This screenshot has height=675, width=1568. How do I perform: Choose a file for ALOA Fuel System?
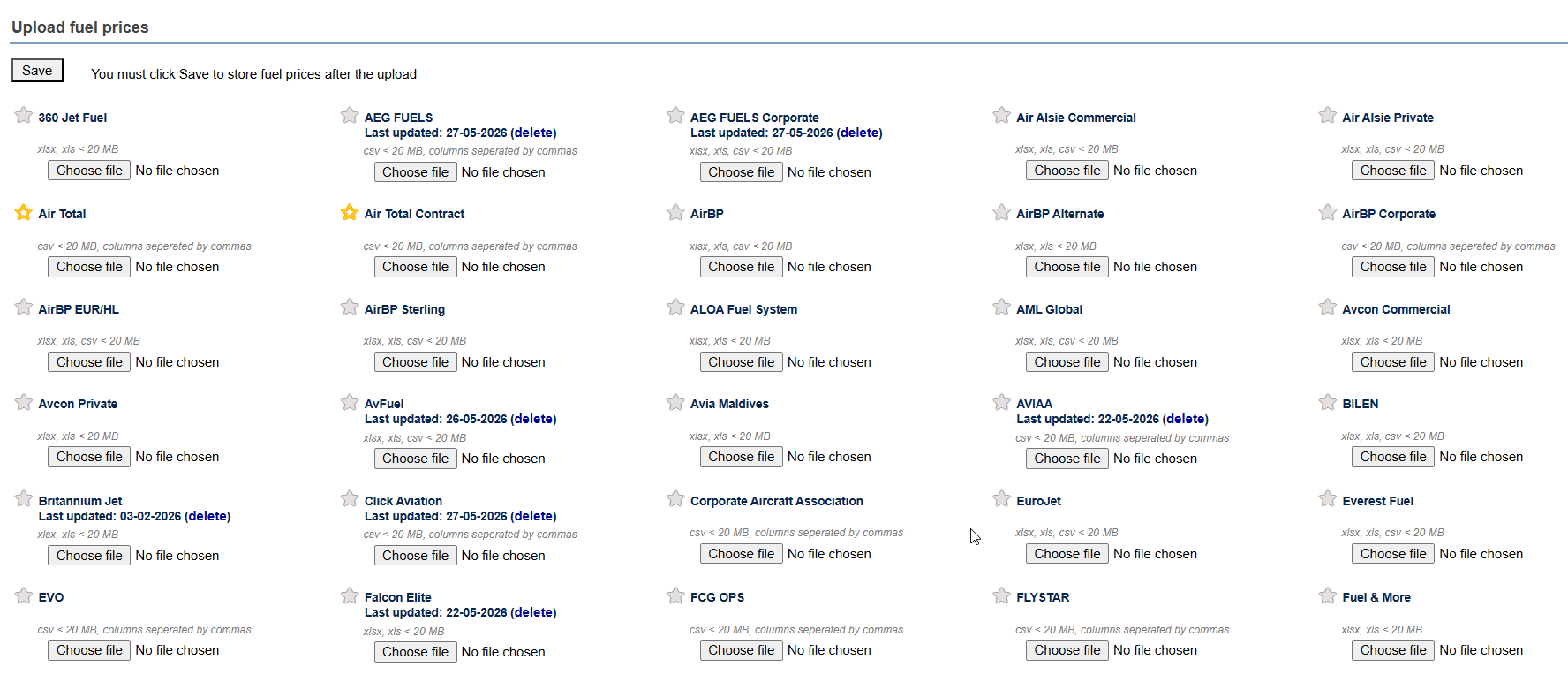pos(742,362)
